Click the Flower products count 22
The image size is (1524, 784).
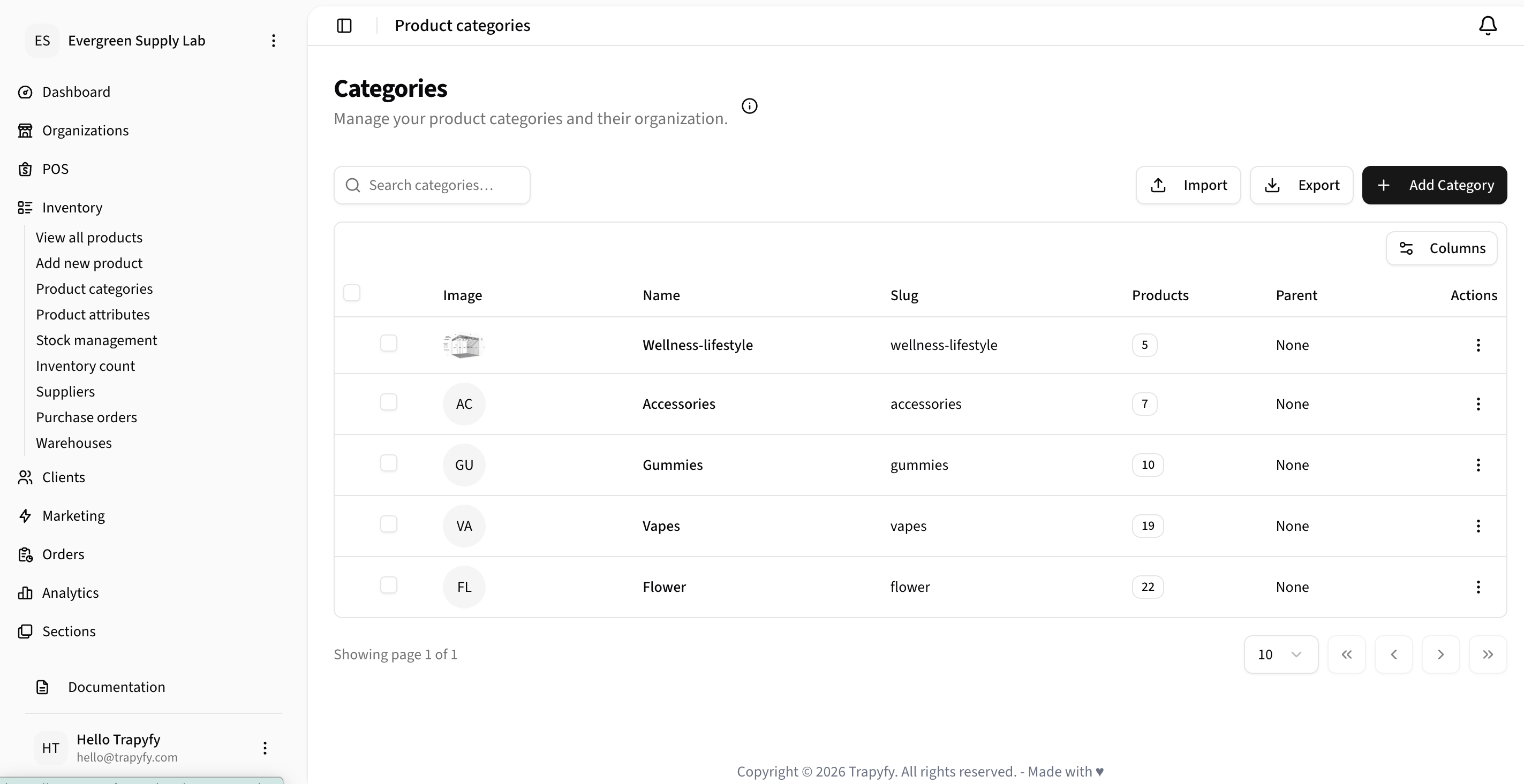pyautogui.click(x=1147, y=587)
